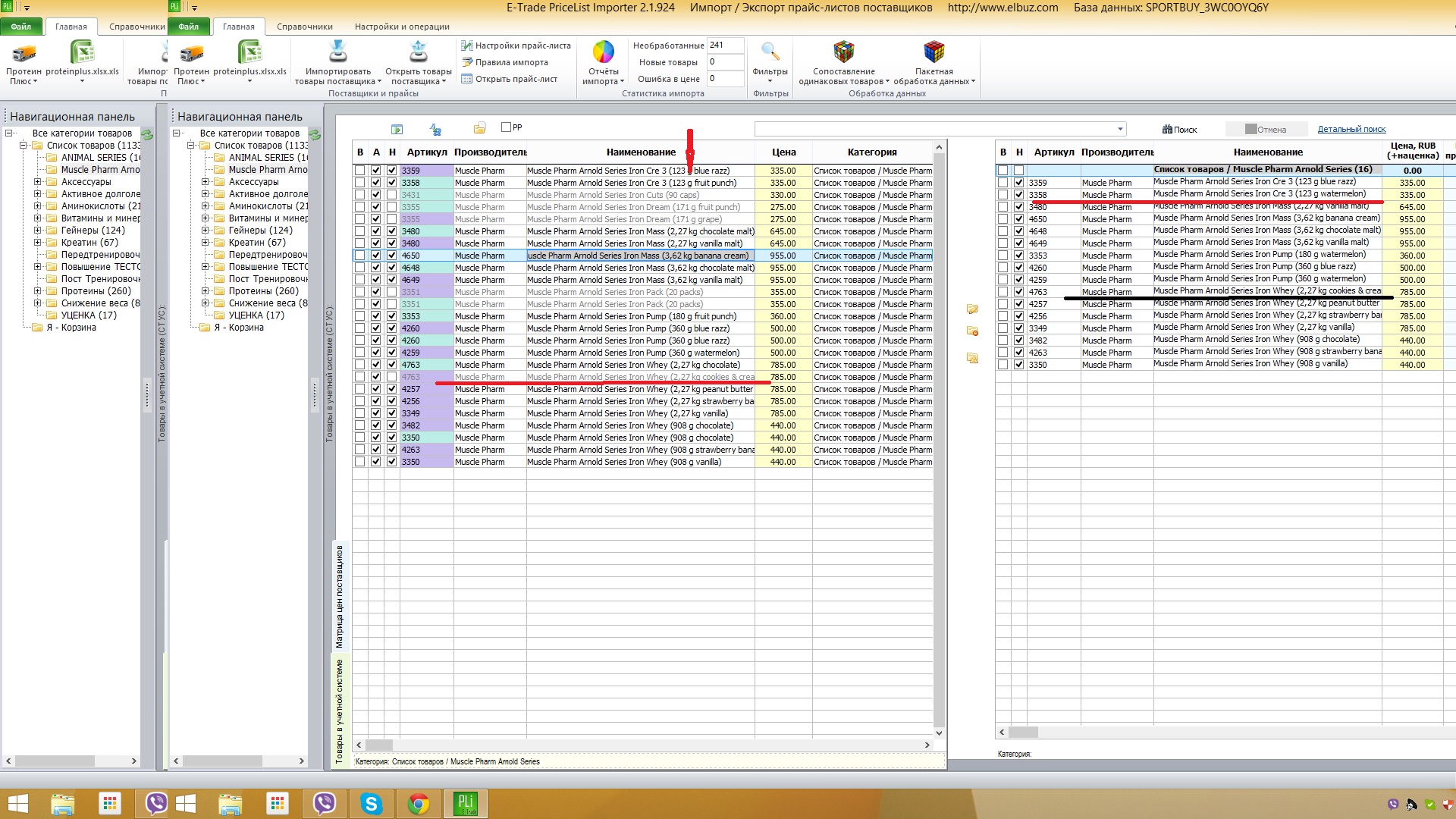The image size is (1456, 819).
Task: Toggle B checkbox for article 4763 in right grid
Action: (1003, 292)
